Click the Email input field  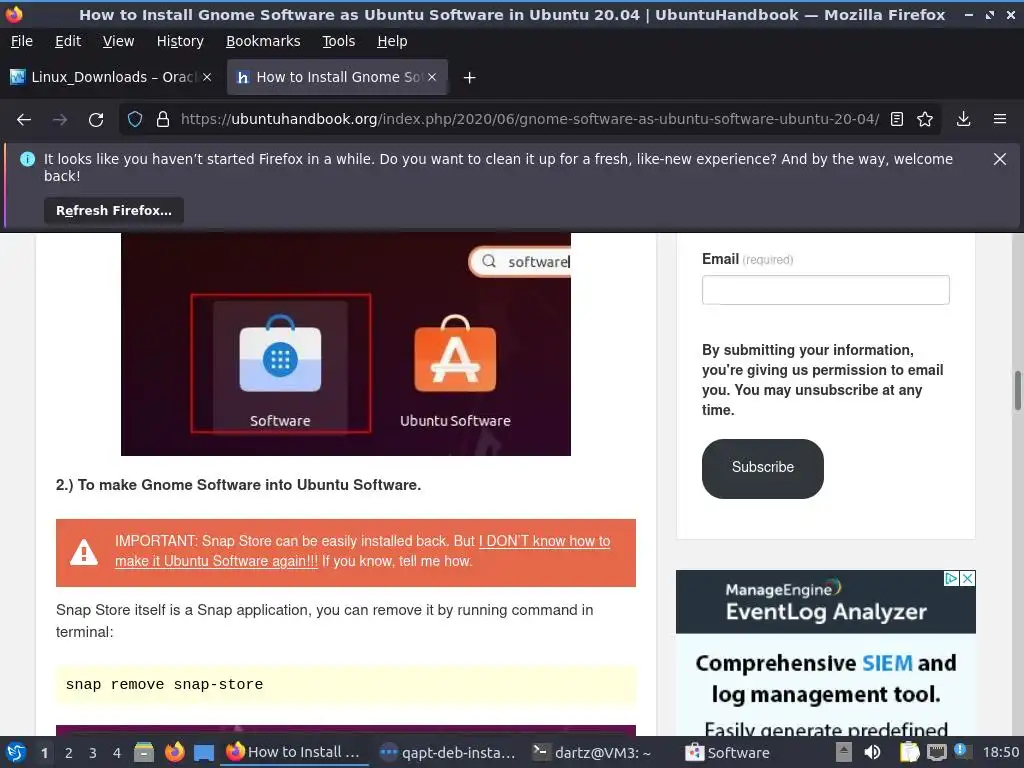(x=825, y=290)
